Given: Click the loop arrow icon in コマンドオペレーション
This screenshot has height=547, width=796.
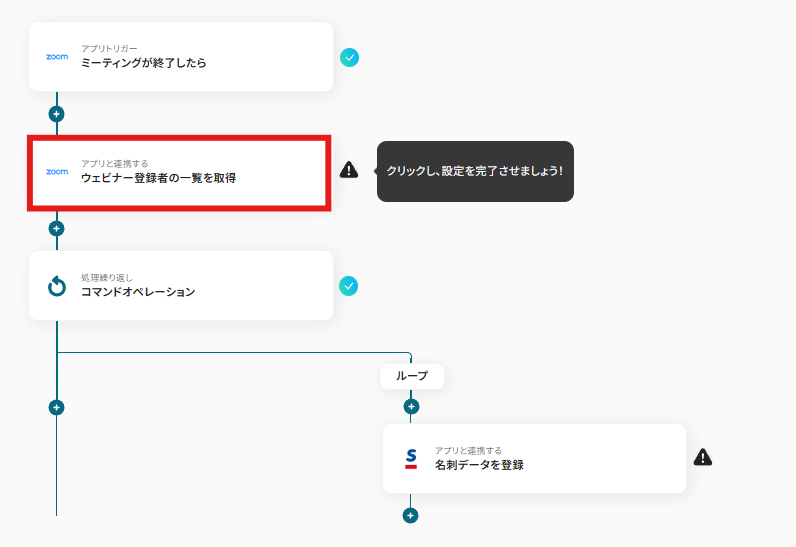Looking at the screenshot, I should click(57, 286).
